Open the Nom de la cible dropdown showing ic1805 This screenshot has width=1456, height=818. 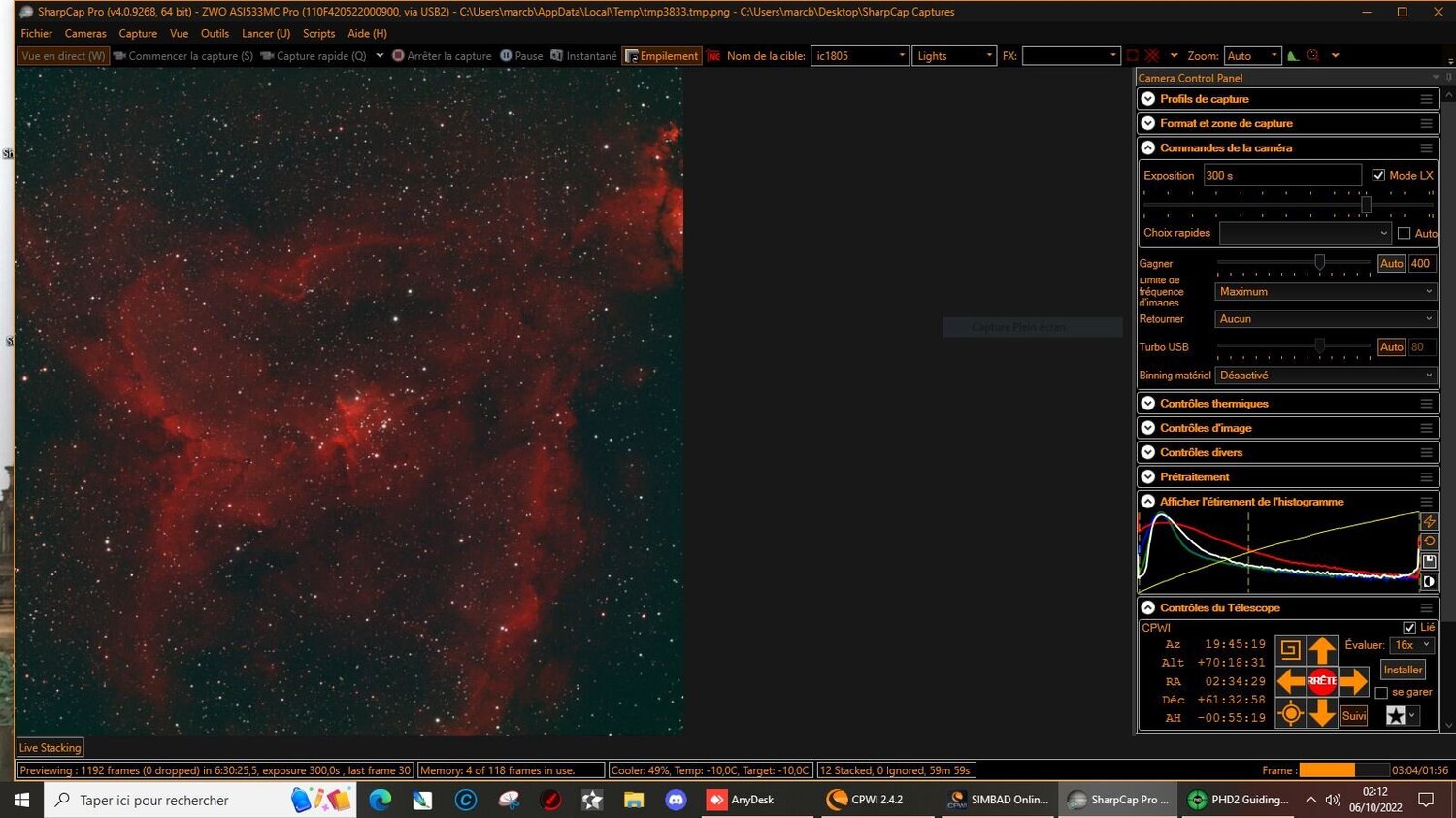pos(900,55)
